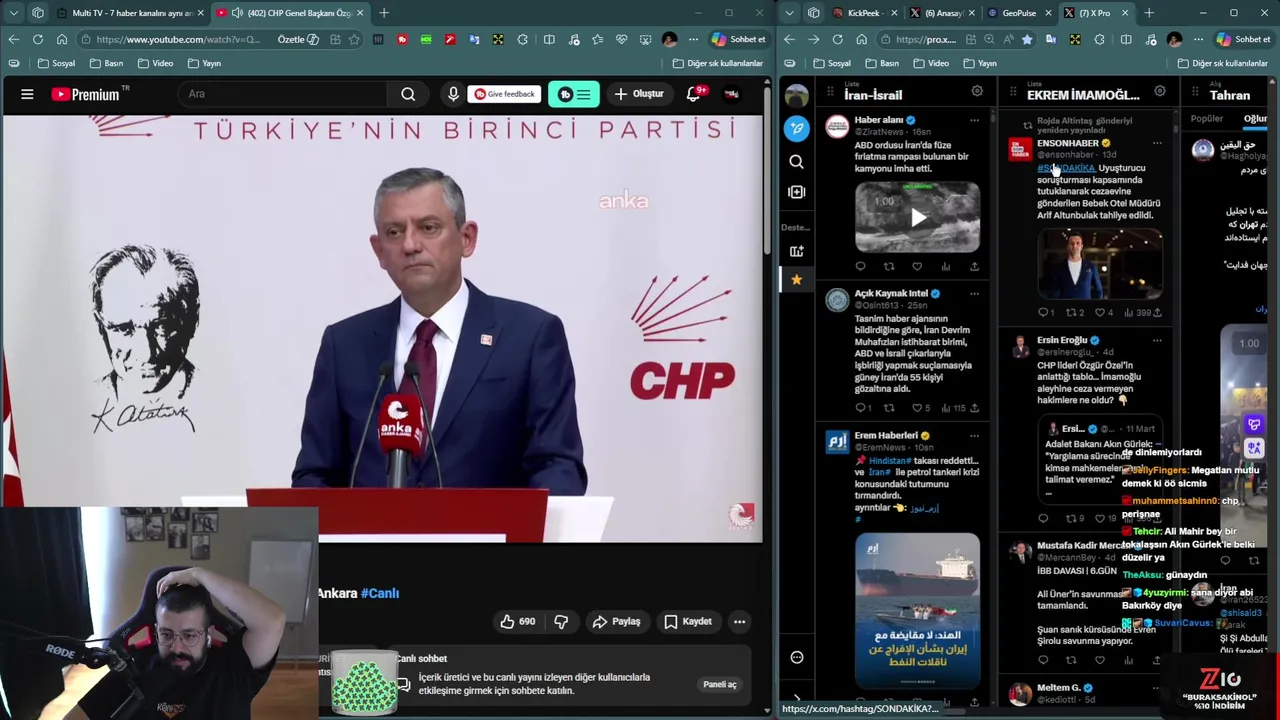Click Panel aç to open chat
The image size is (1280, 720).
click(719, 684)
